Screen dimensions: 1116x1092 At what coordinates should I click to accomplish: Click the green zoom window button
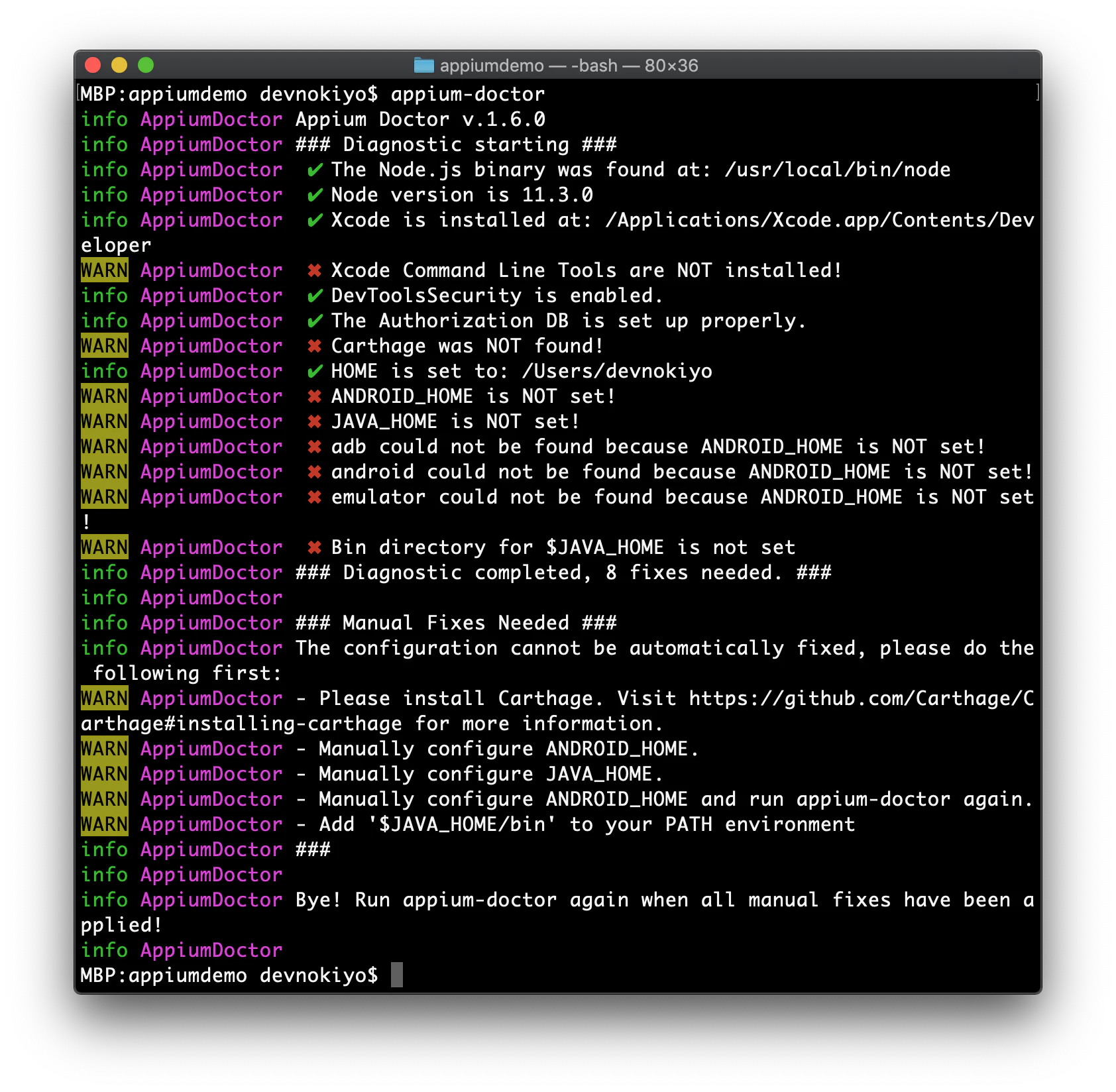146,65
